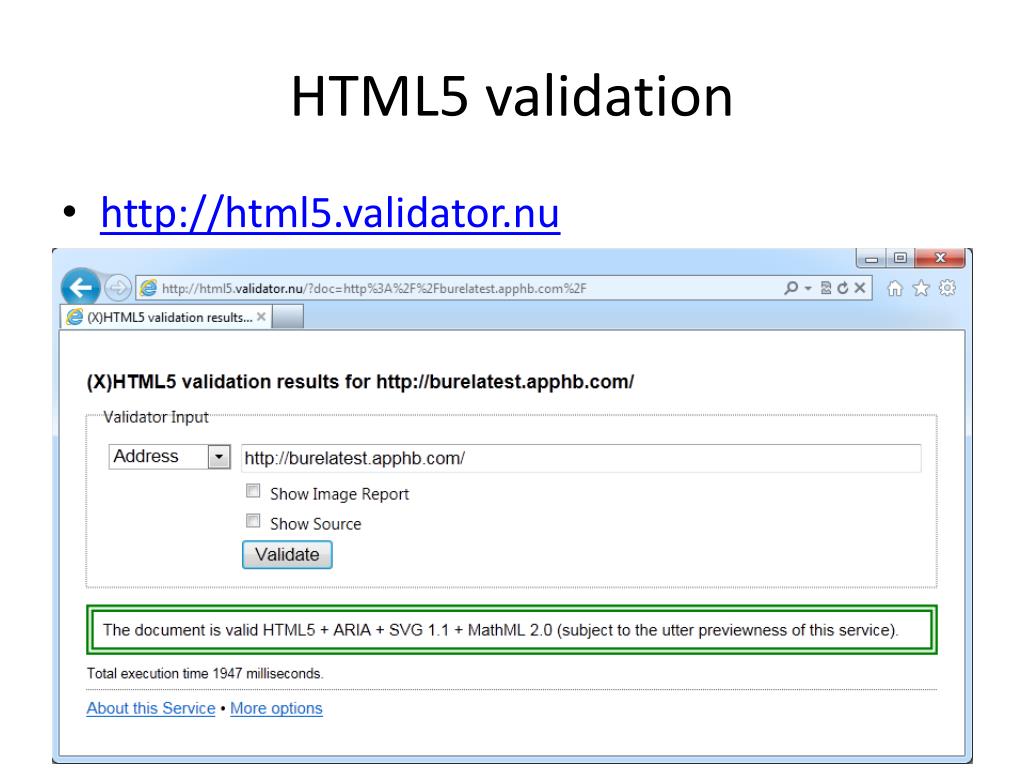
Task: Refresh the page with the reload icon
Action: (842, 288)
